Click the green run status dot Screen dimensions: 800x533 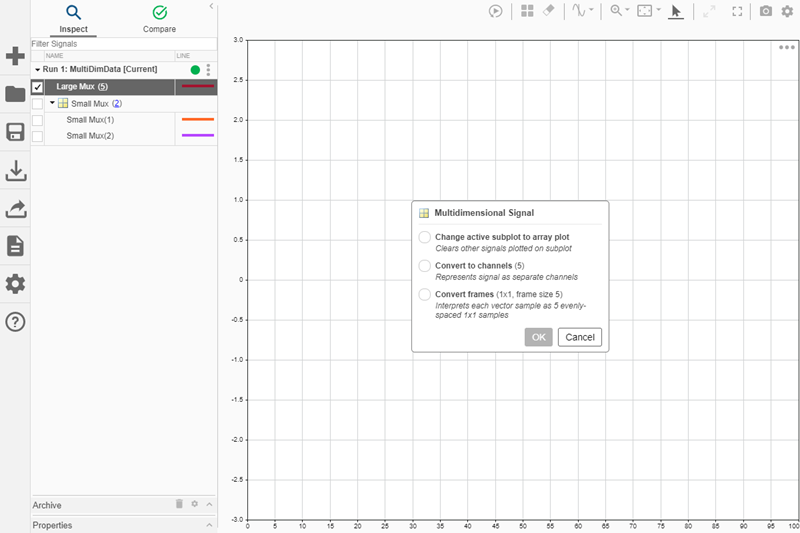[195, 70]
